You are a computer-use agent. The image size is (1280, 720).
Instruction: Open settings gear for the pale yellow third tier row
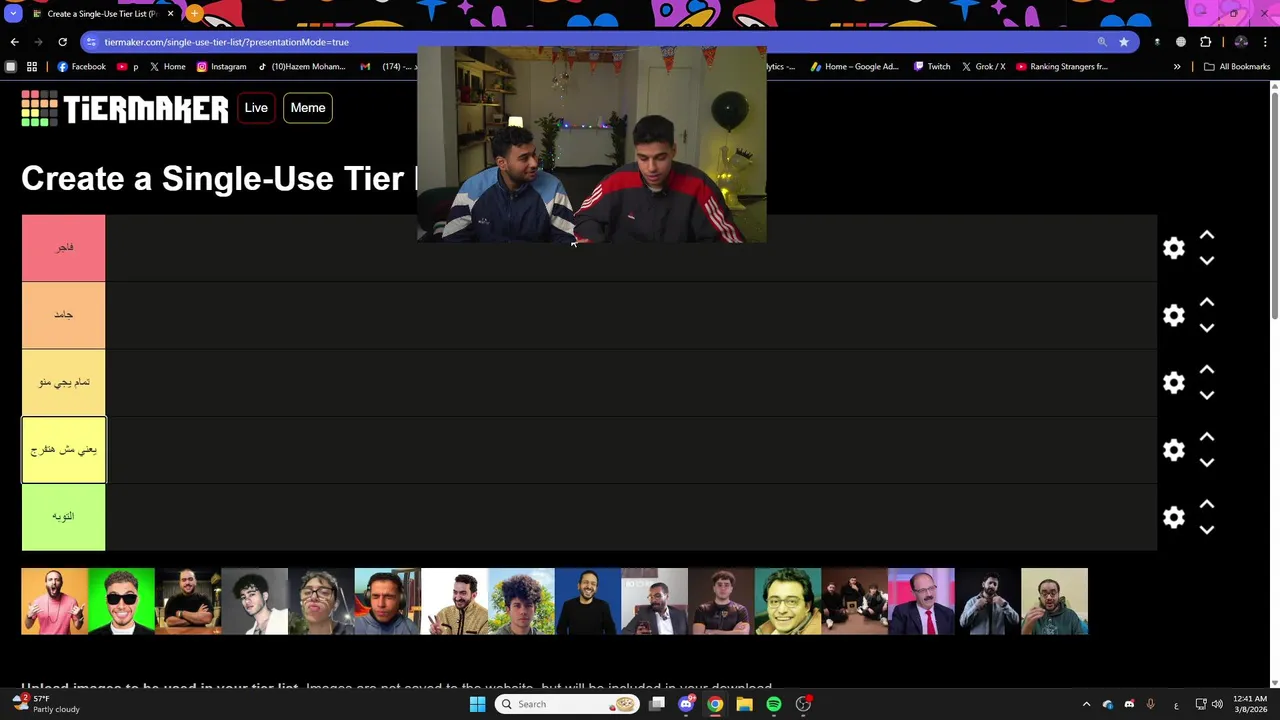[x=1174, y=382]
